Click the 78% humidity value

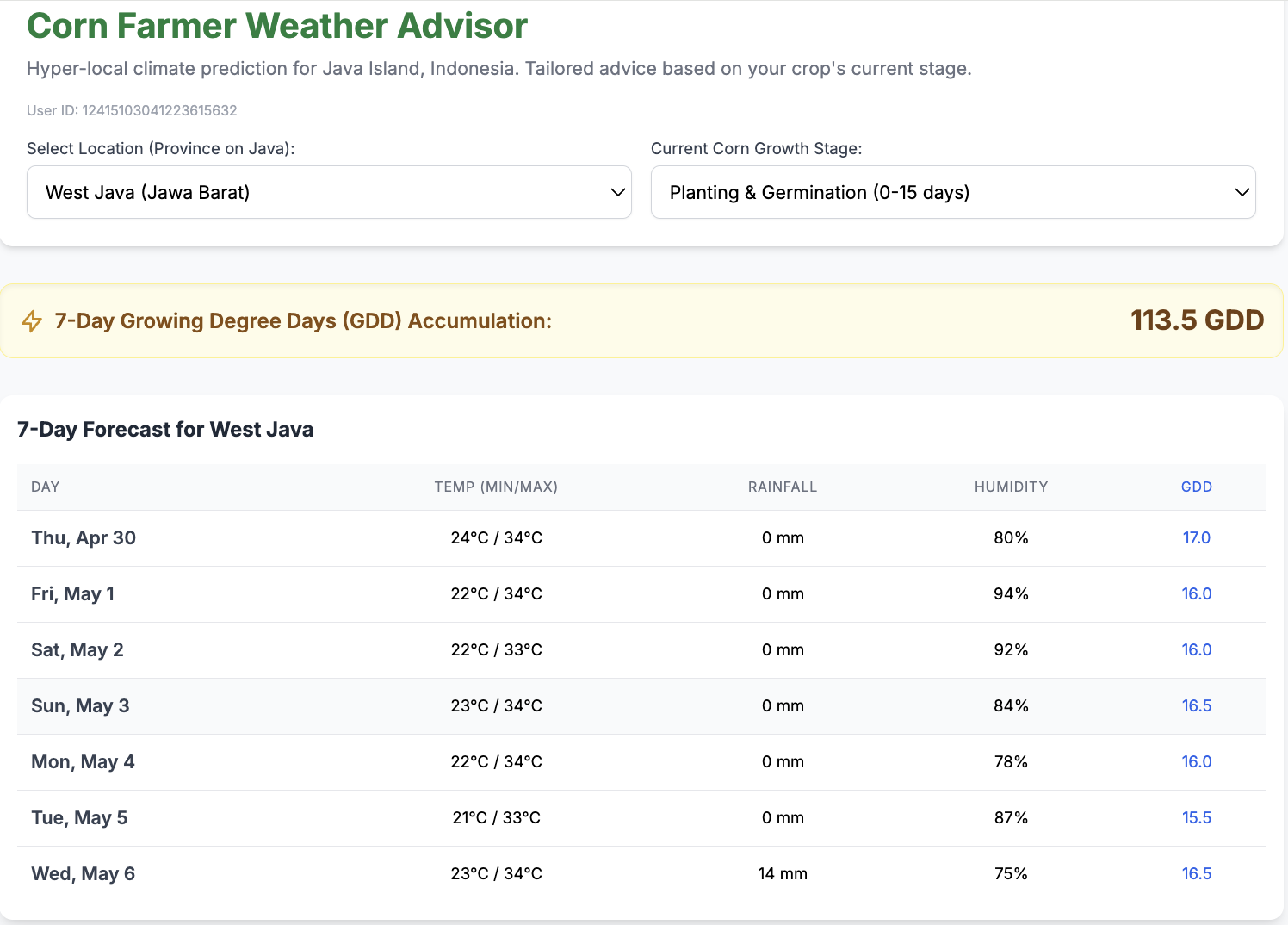1011,762
